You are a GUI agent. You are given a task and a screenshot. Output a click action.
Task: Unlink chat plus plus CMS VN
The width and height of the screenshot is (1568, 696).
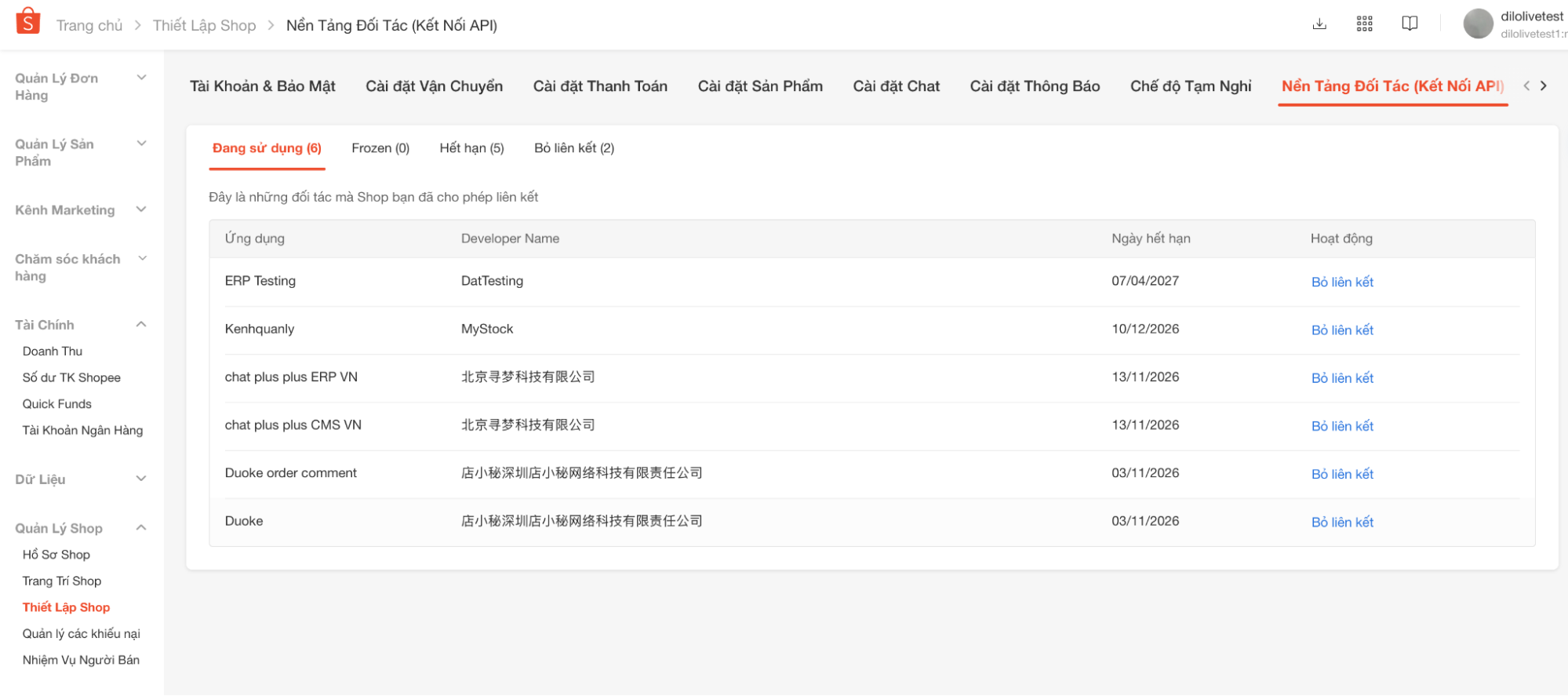[x=1342, y=425]
